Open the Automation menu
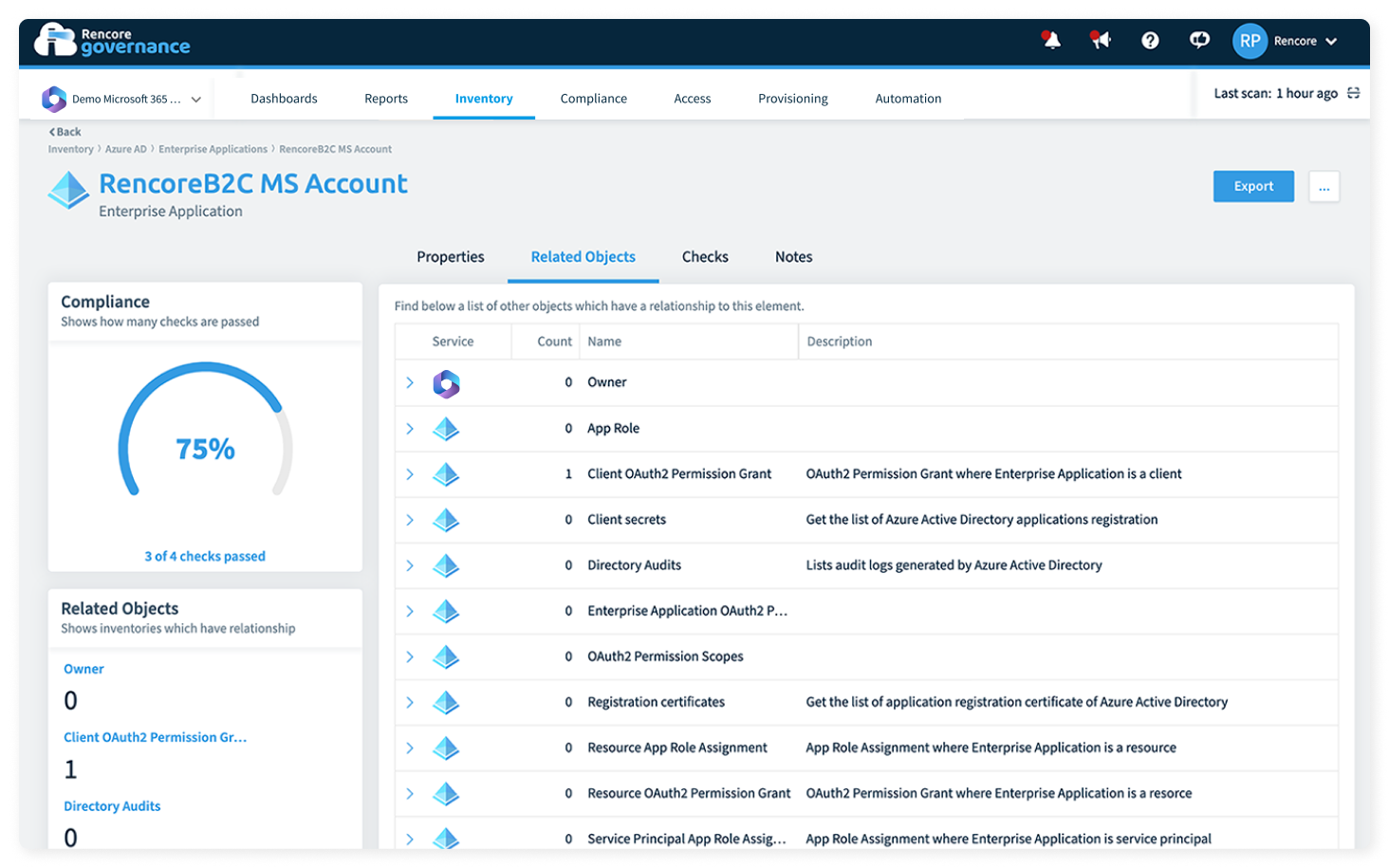Image resolution: width=1389 pixels, height=868 pixels. (909, 99)
